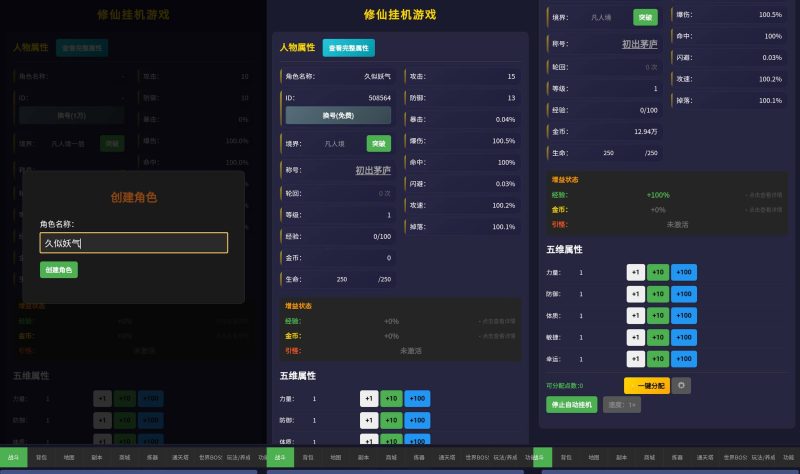
Task: Add +100 to 体质 in right panel
Action: coord(684,315)
